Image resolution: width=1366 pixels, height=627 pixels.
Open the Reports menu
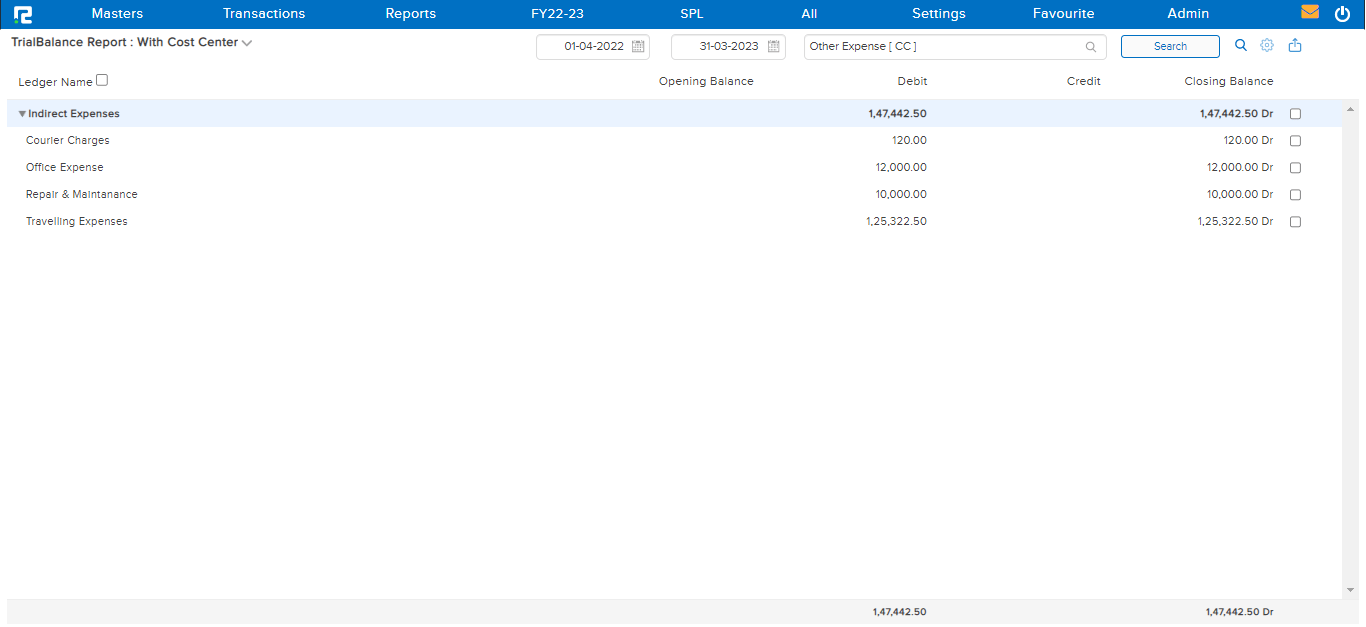click(x=410, y=14)
